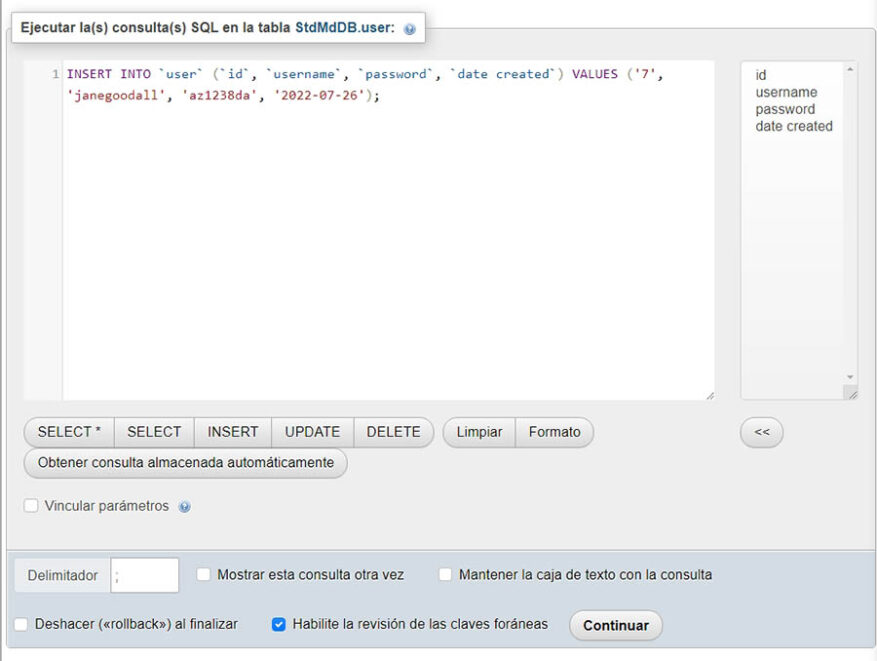877x661 pixels.
Task: Check Mantener la caja de texto con la consulta
Action: [x=444, y=575]
